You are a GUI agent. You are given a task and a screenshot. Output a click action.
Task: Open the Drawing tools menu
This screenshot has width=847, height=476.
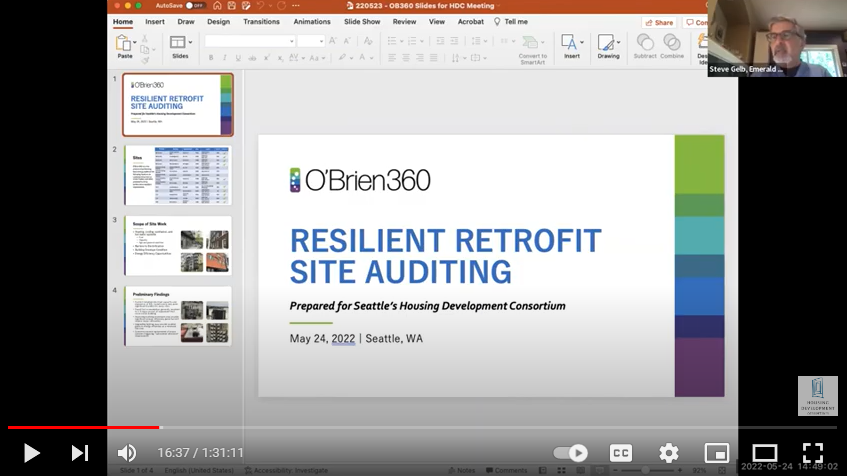tap(609, 46)
